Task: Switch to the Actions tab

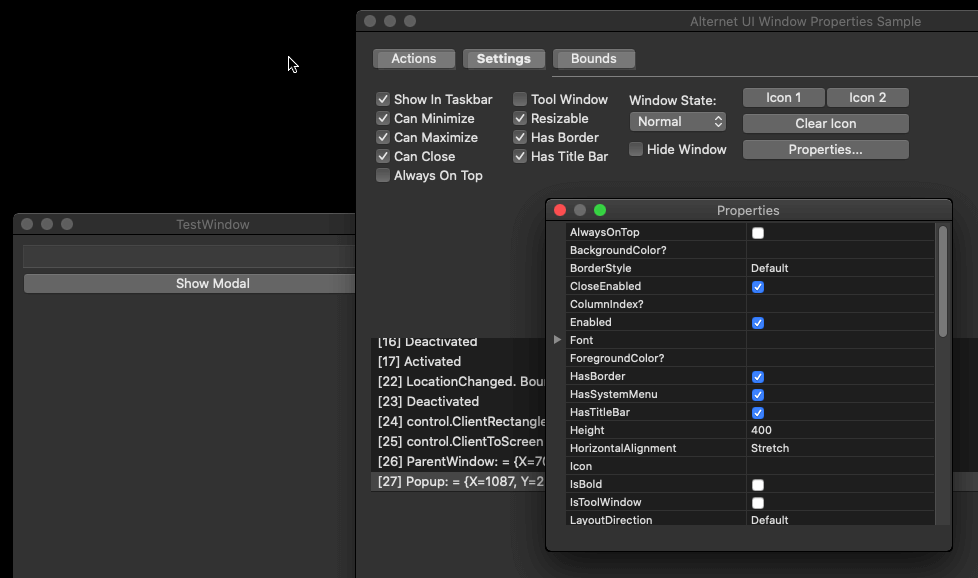Action: click(413, 58)
